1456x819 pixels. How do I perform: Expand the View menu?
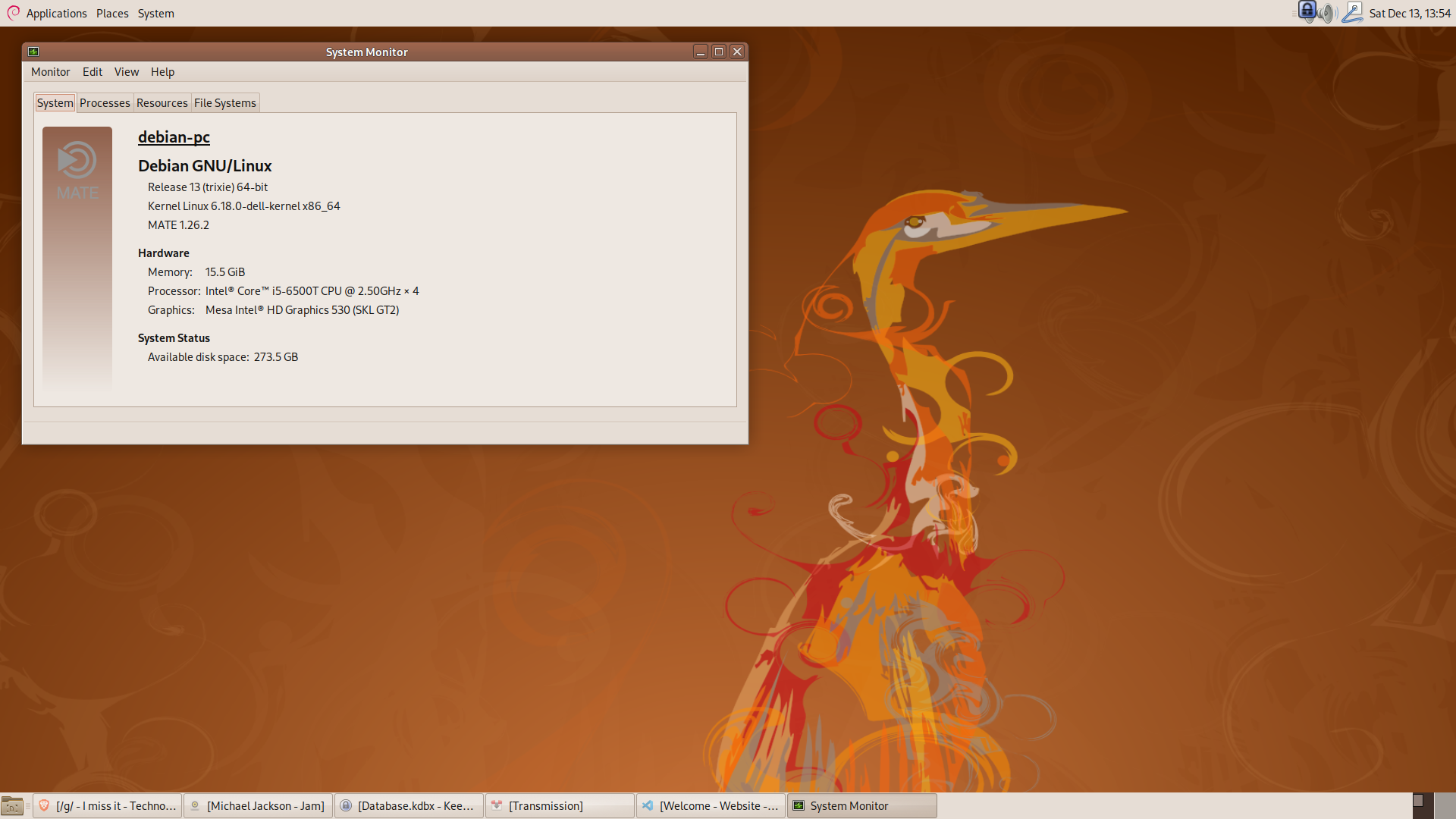coord(127,72)
